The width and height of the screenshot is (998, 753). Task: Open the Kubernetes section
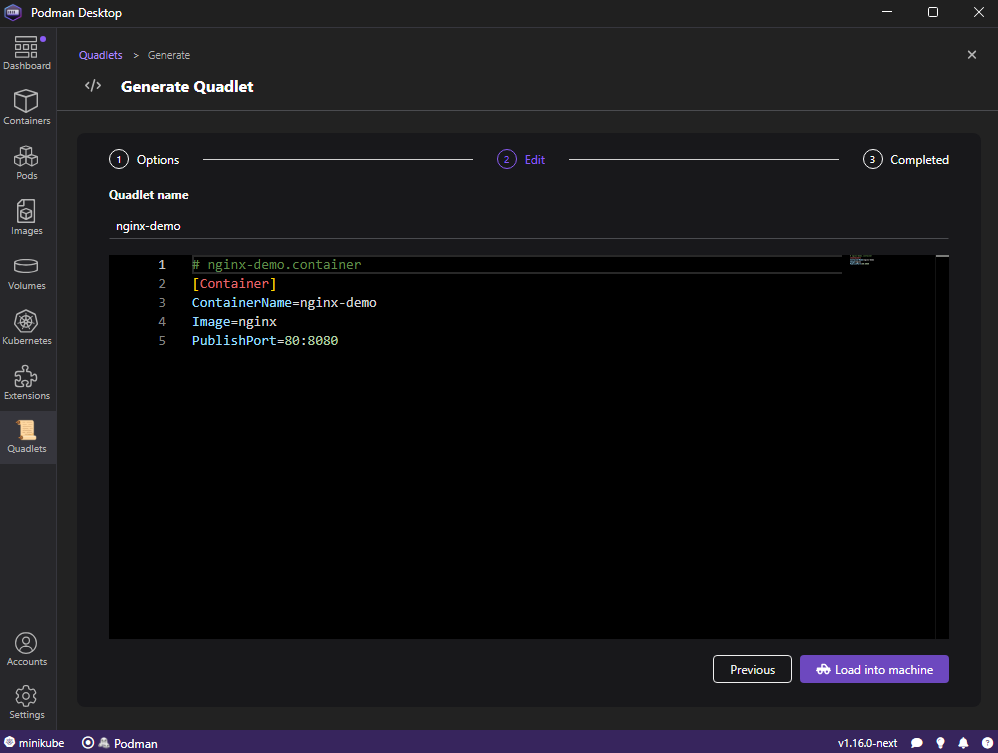(27, 327)
